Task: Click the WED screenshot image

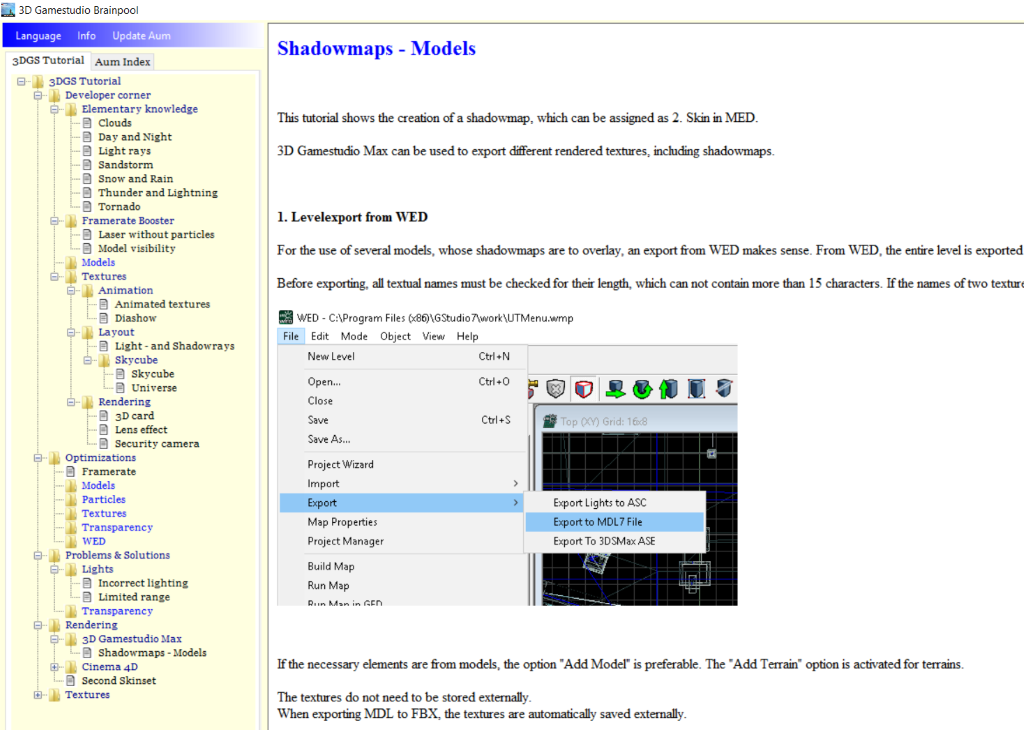Action: click(507, 458)
